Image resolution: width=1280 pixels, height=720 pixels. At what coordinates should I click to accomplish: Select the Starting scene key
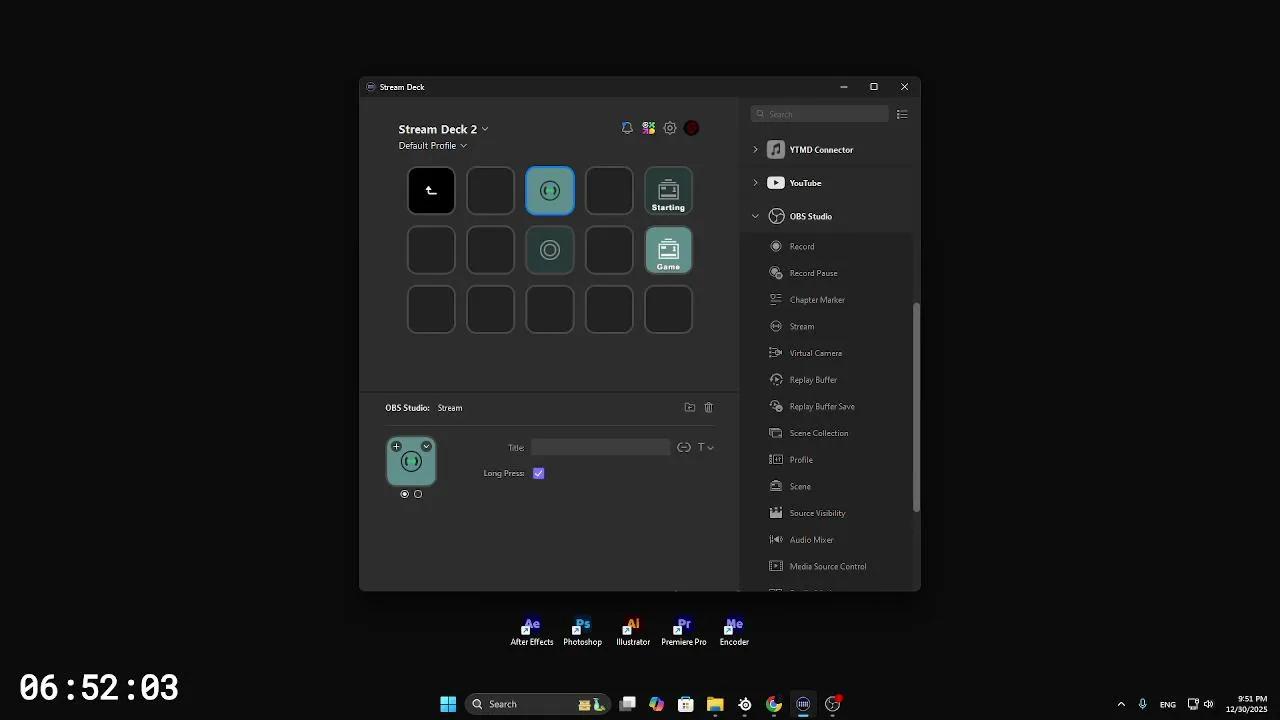click(x=668, y=190)
